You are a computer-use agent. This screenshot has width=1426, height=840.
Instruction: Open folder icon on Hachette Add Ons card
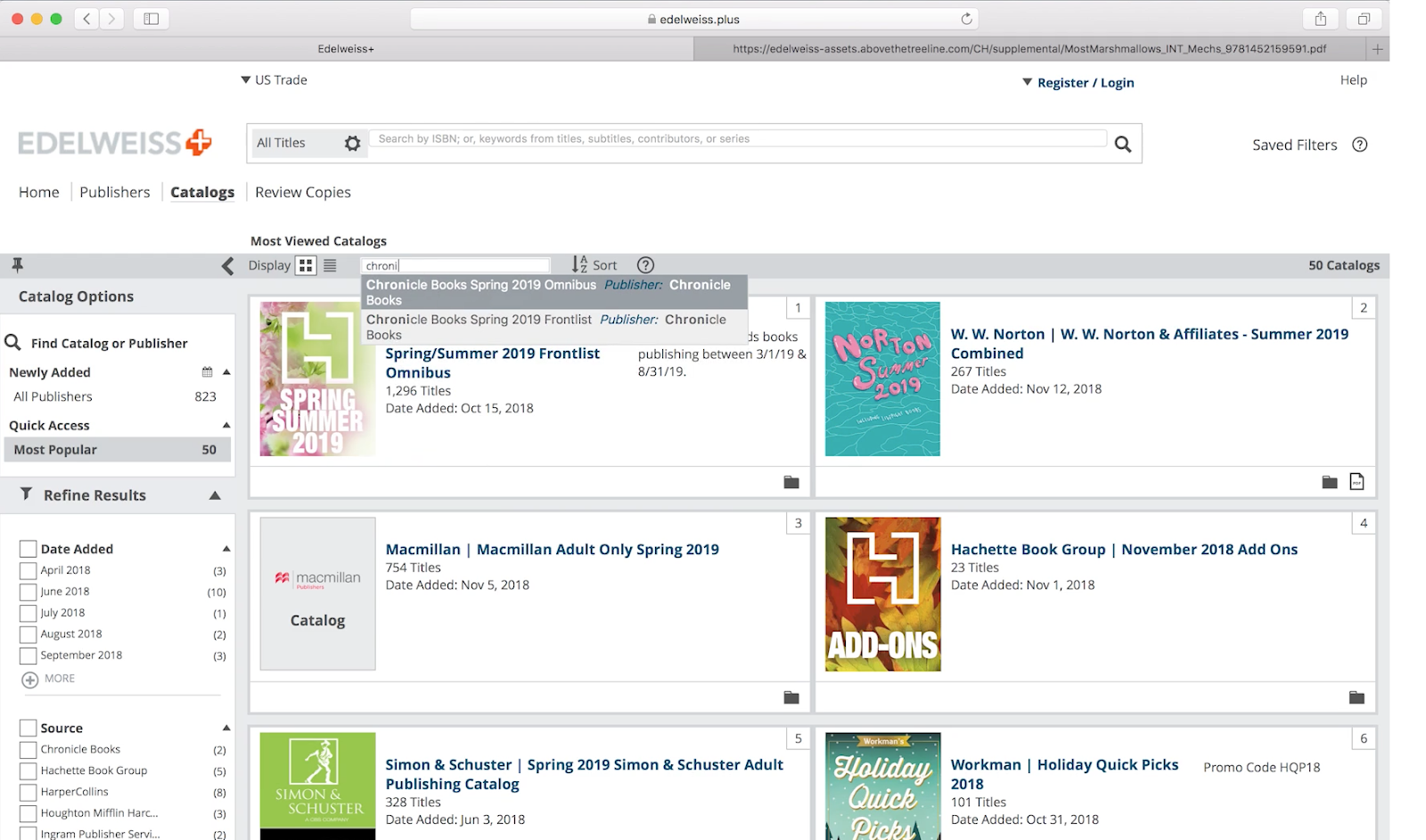coord(1356,697)
